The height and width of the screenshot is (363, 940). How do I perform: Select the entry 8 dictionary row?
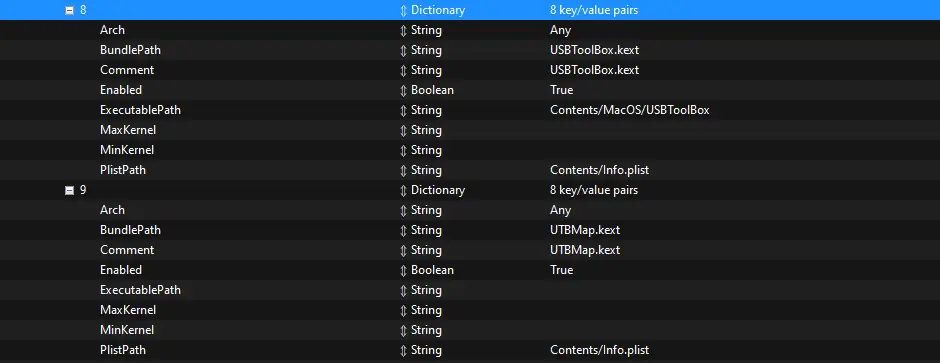(470, 10)
